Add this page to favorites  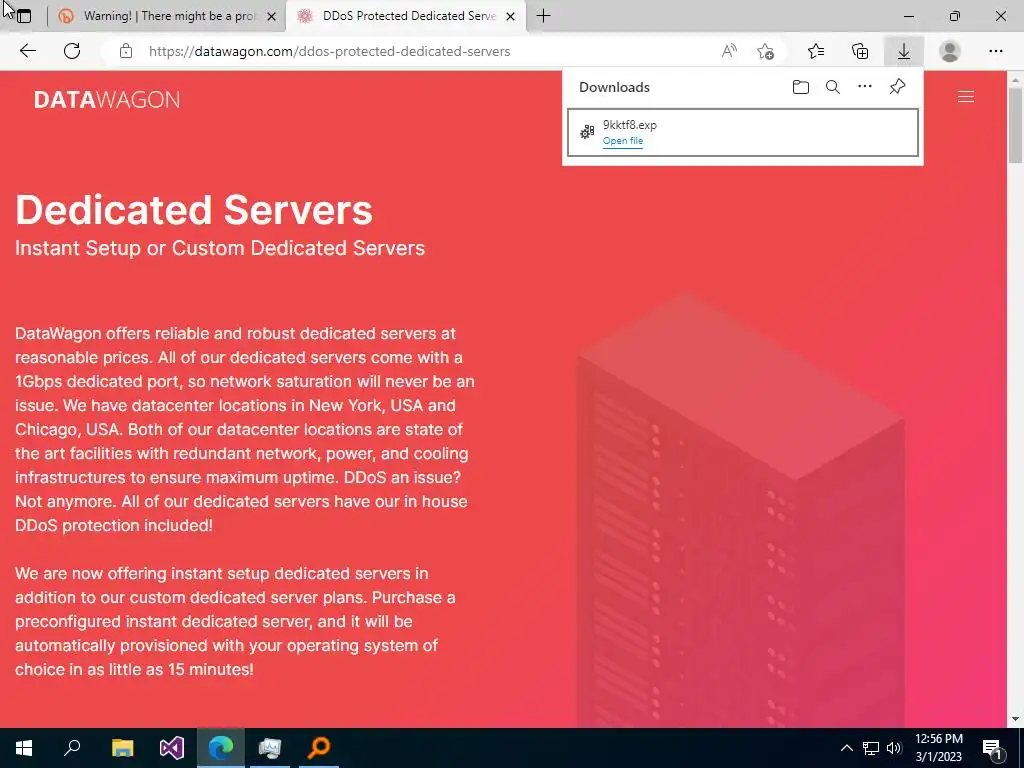[765, 51]
